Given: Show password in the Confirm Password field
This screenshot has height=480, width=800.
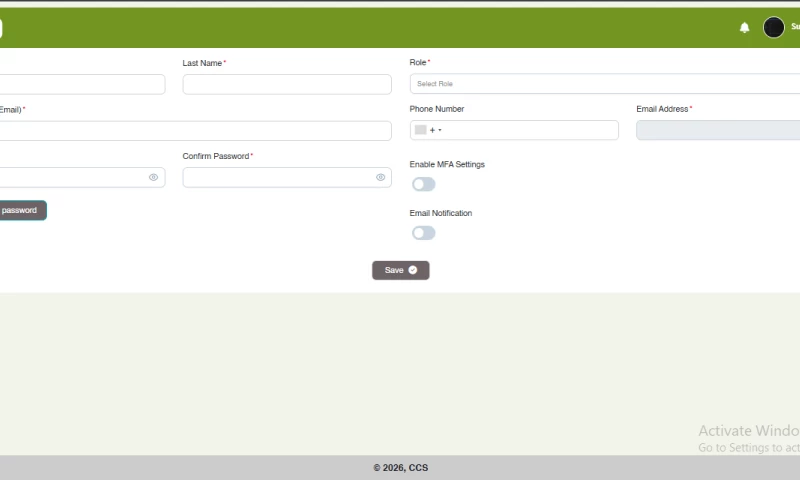Looking at the screenshot, I should pos(380,178).
